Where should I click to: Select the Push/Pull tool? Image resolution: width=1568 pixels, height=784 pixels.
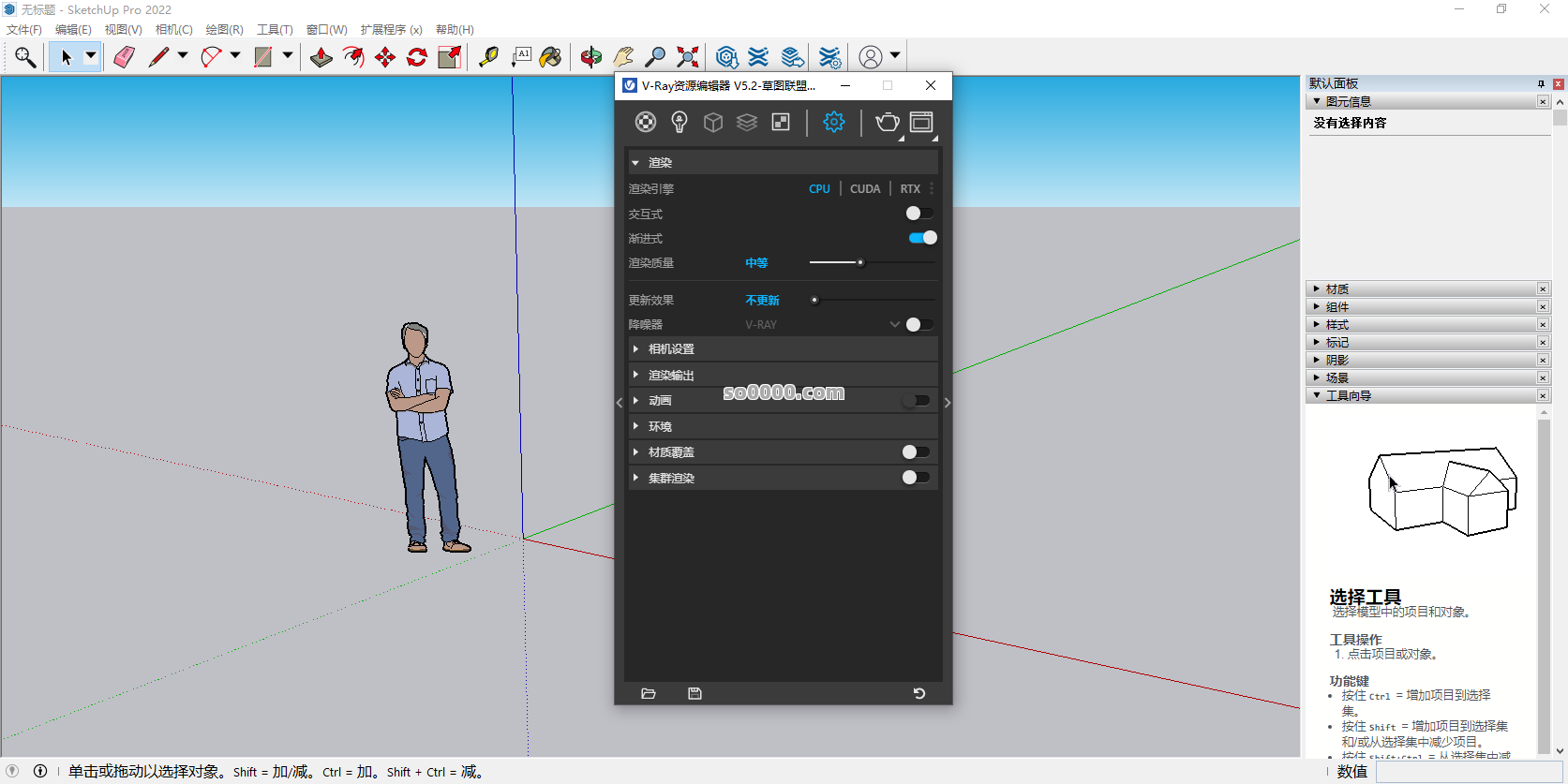click(x=321, y=57)
